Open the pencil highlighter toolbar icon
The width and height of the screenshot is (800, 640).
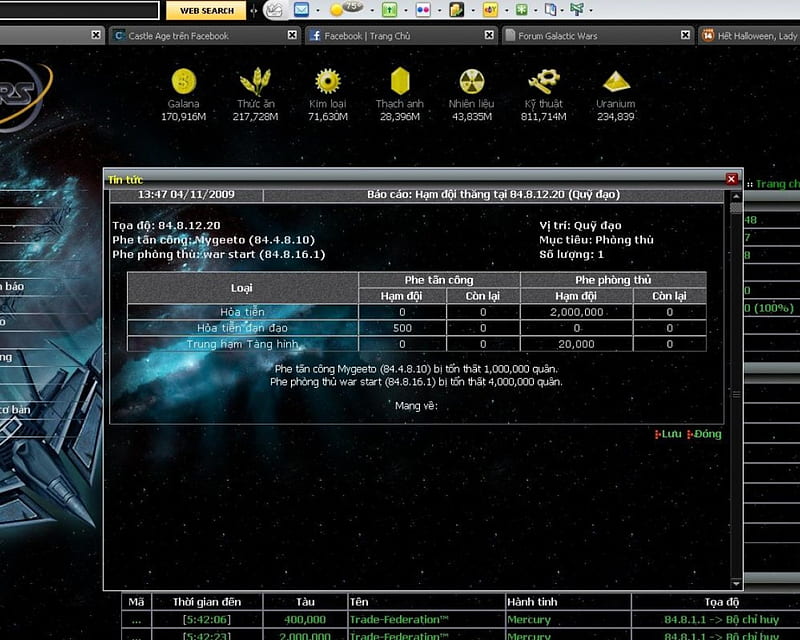tap(275, 10)
